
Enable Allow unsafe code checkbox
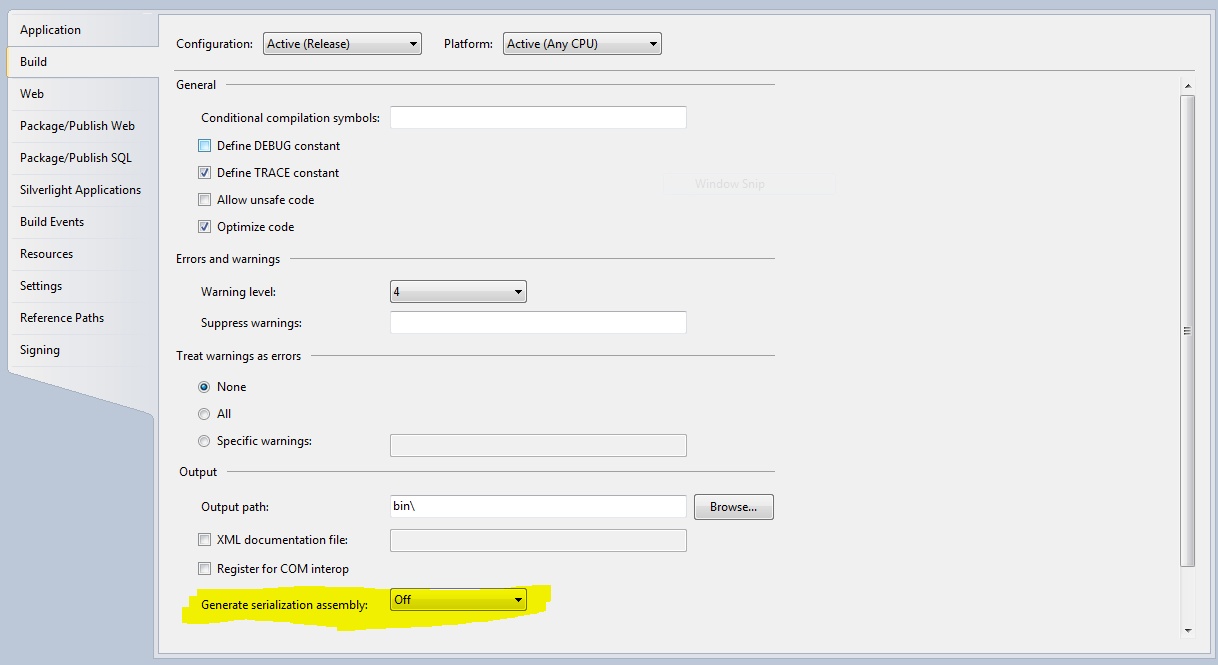(x=205, y=200)
